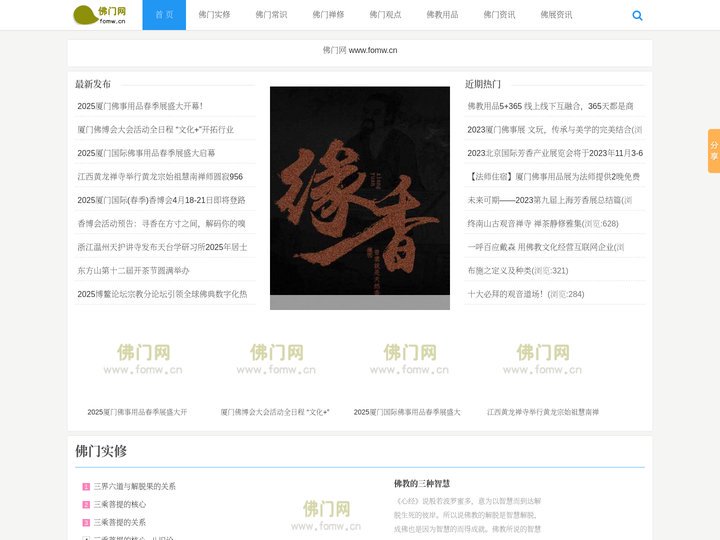Open the 佛教用品 menu item

[442, 15]
